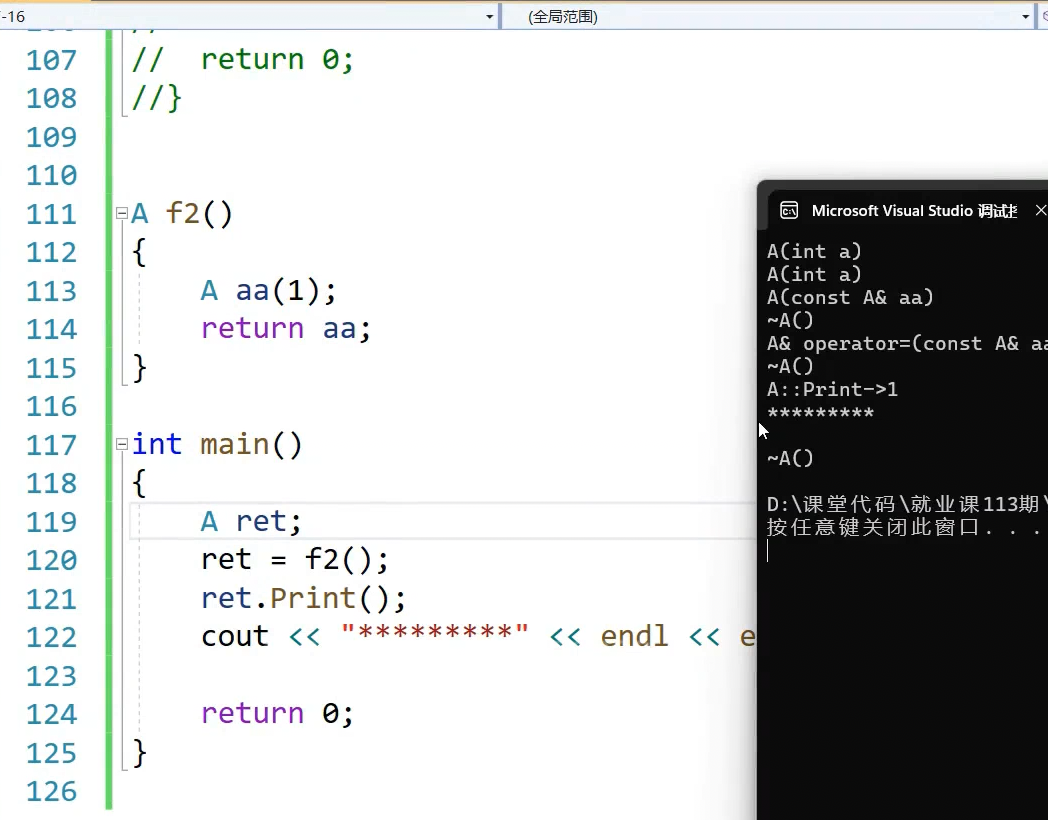This screenshot has height=820, width=1048.
Task: Click line number 107
Action: tap(51, 60)
